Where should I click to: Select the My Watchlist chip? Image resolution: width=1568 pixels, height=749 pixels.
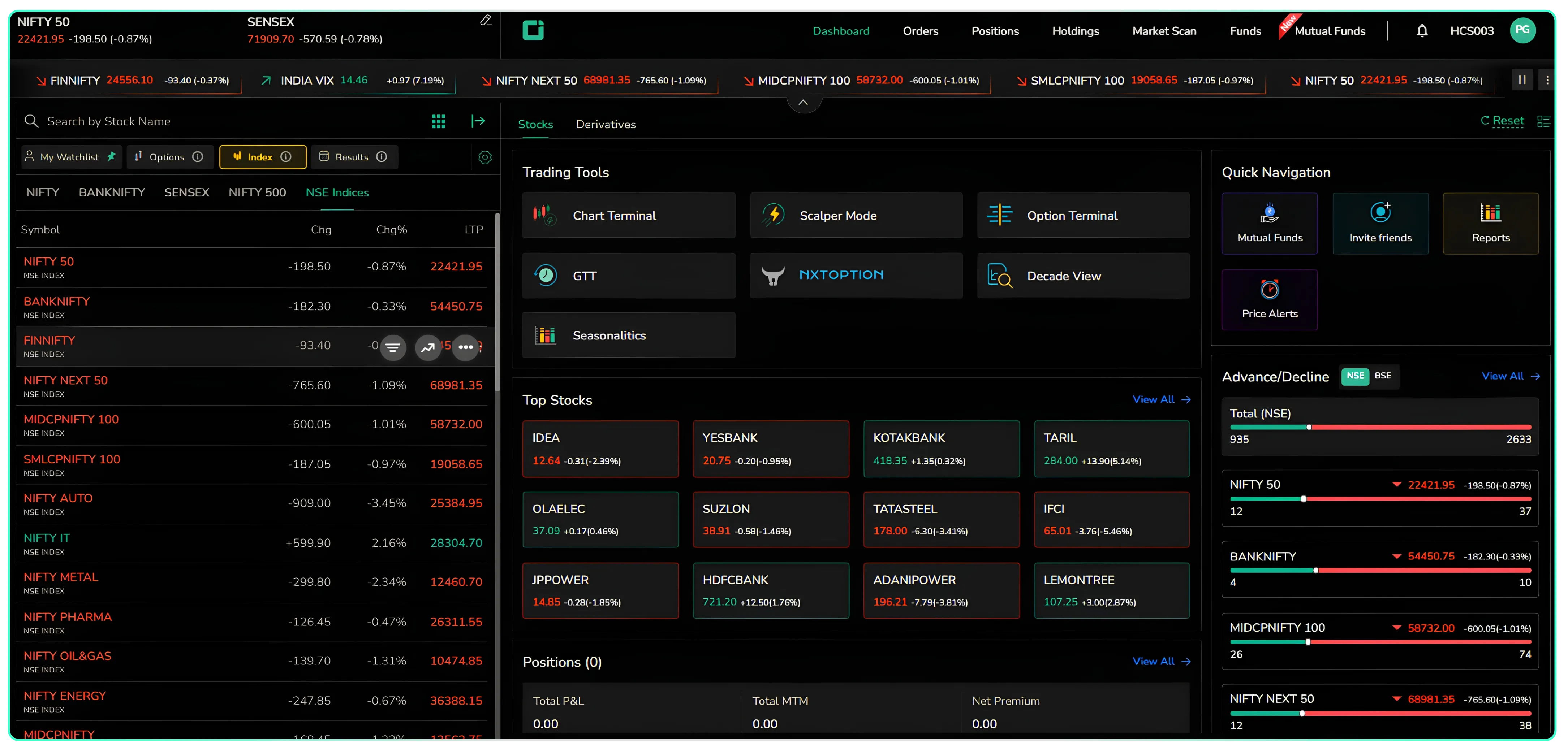(71, 157)
